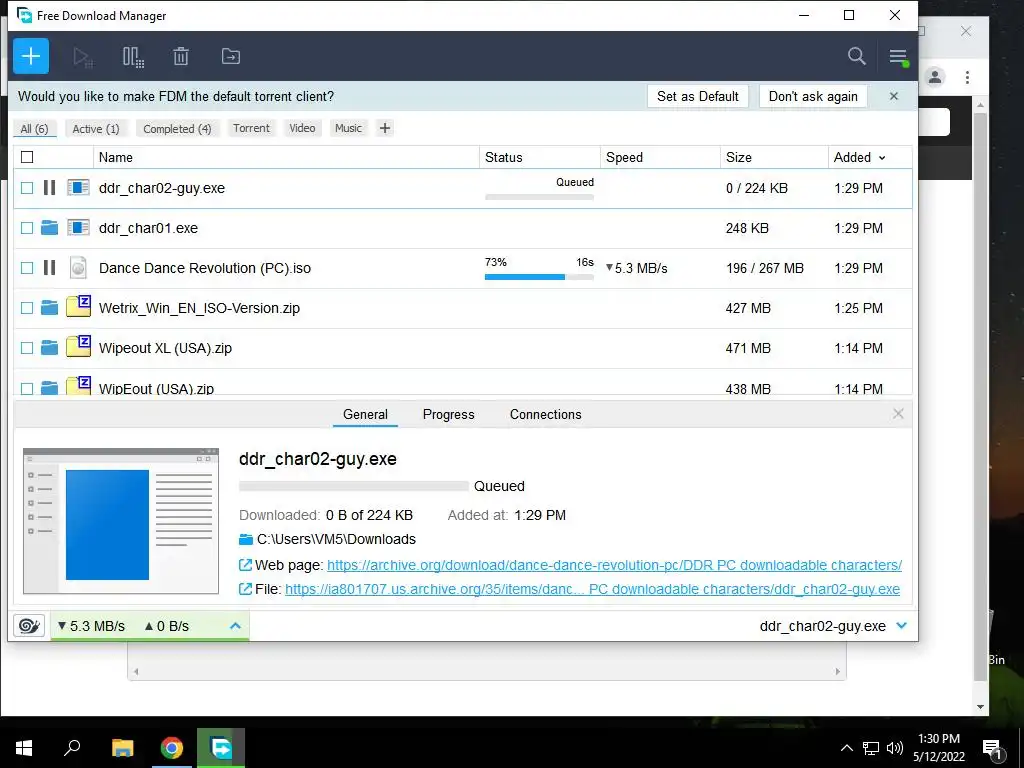This screenshot has width=1024, height=768.
Task: Click the disc icon of Dance Dance Revolution iso
Action: click(78, 268)
